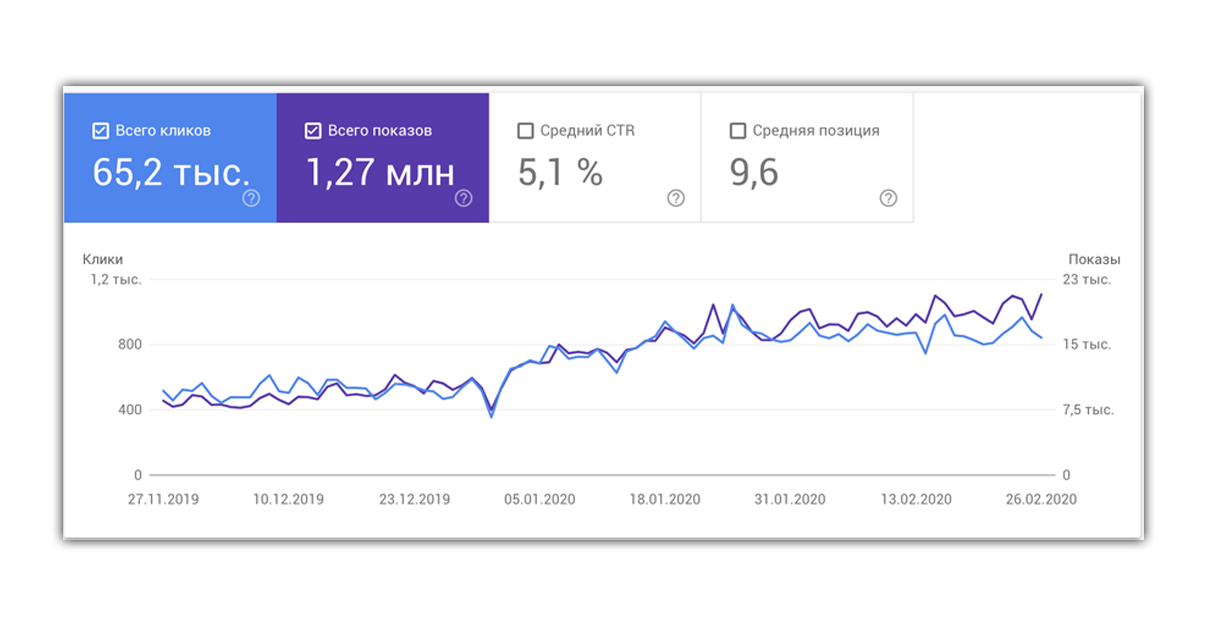Click the lowest dip point on chart lines
1206x625 pixels.
[x=491, y=414]
